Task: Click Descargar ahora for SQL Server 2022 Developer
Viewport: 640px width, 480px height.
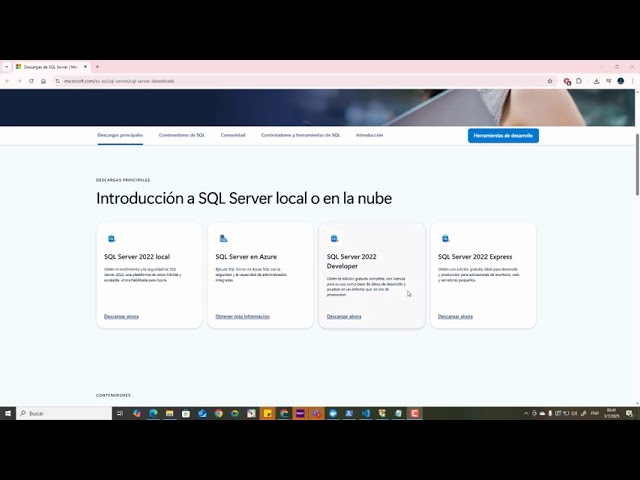Action: [344, 316]
